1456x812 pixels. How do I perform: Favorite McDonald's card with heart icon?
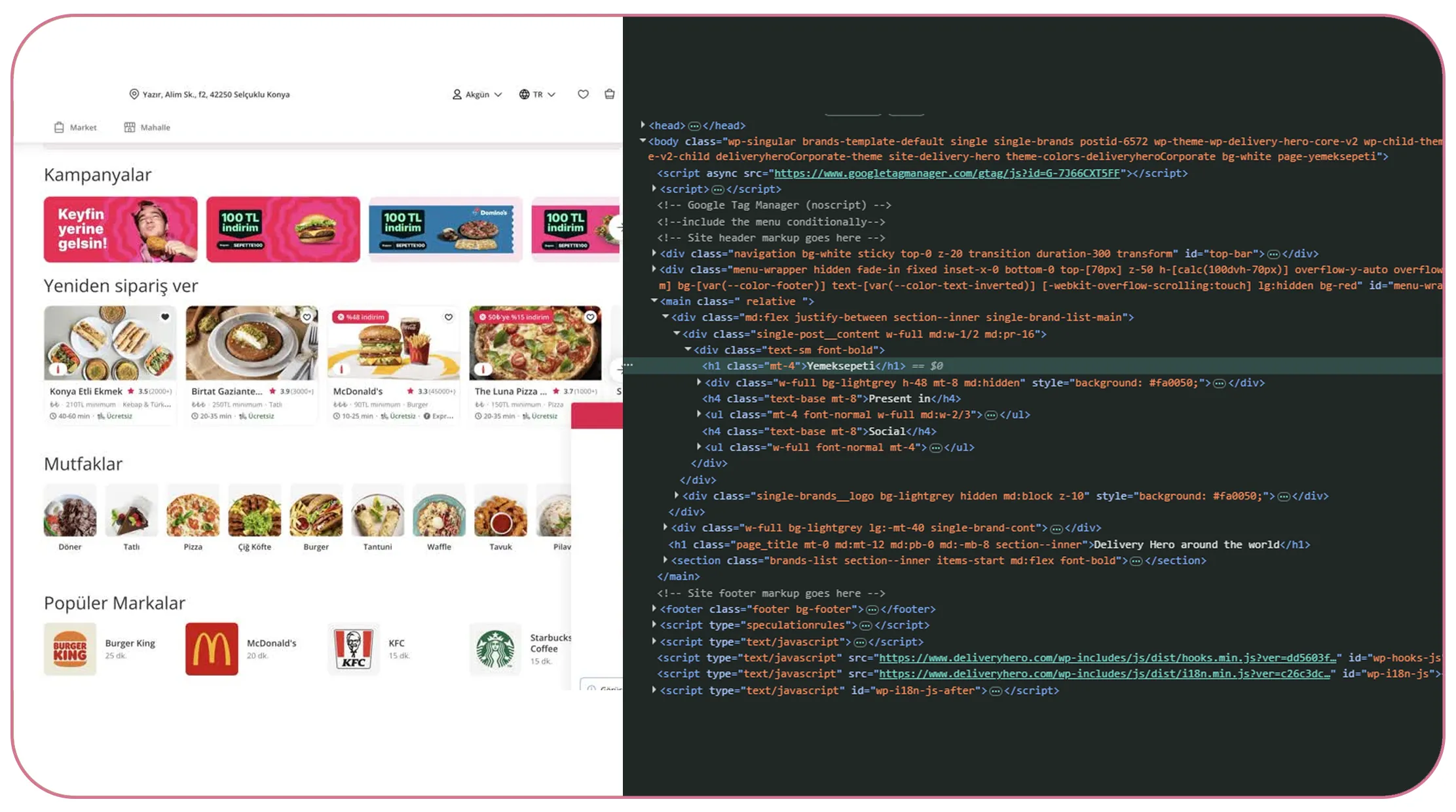[449, 317]
